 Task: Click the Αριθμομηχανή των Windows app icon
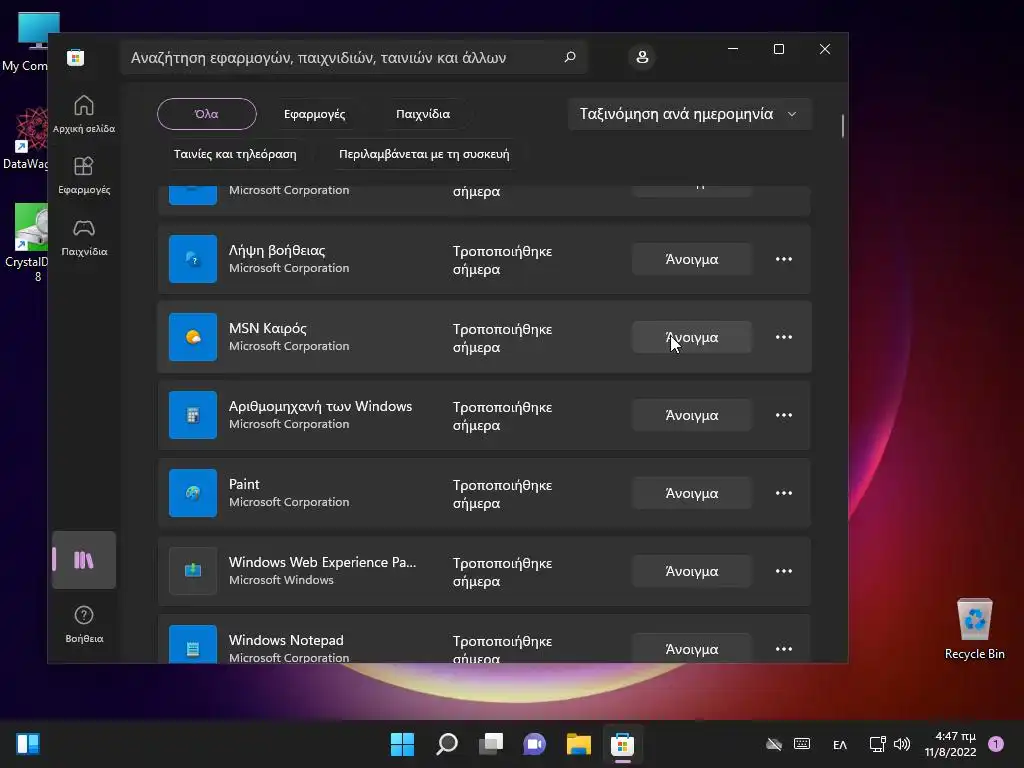(x=193, y=415)
